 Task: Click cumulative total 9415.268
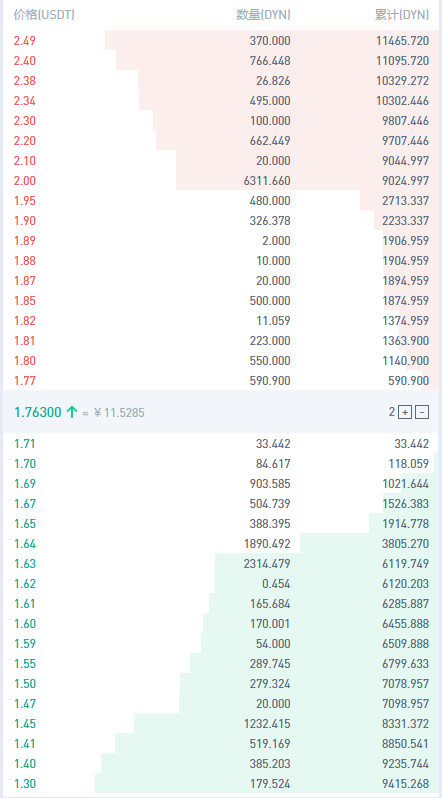point(405,783)
